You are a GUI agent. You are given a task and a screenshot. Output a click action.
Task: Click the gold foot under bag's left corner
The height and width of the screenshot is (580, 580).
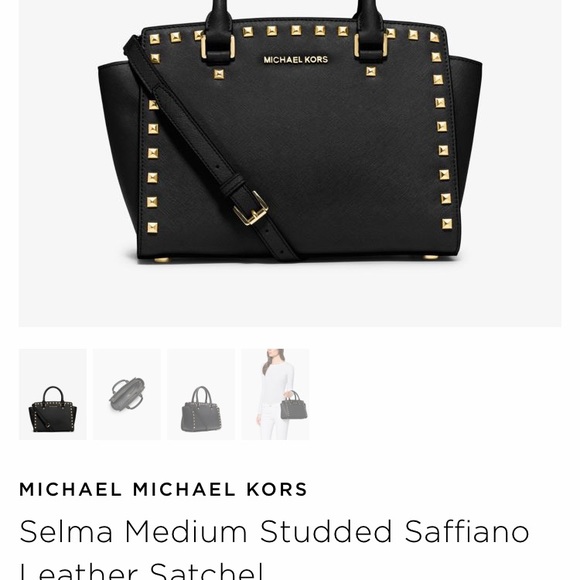click(x=161, y=260)
